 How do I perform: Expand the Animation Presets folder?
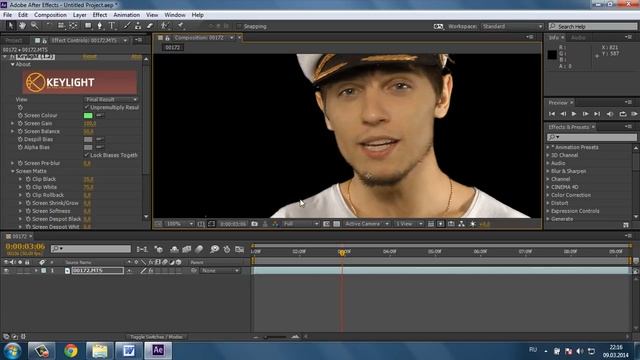tap(548, 147)
